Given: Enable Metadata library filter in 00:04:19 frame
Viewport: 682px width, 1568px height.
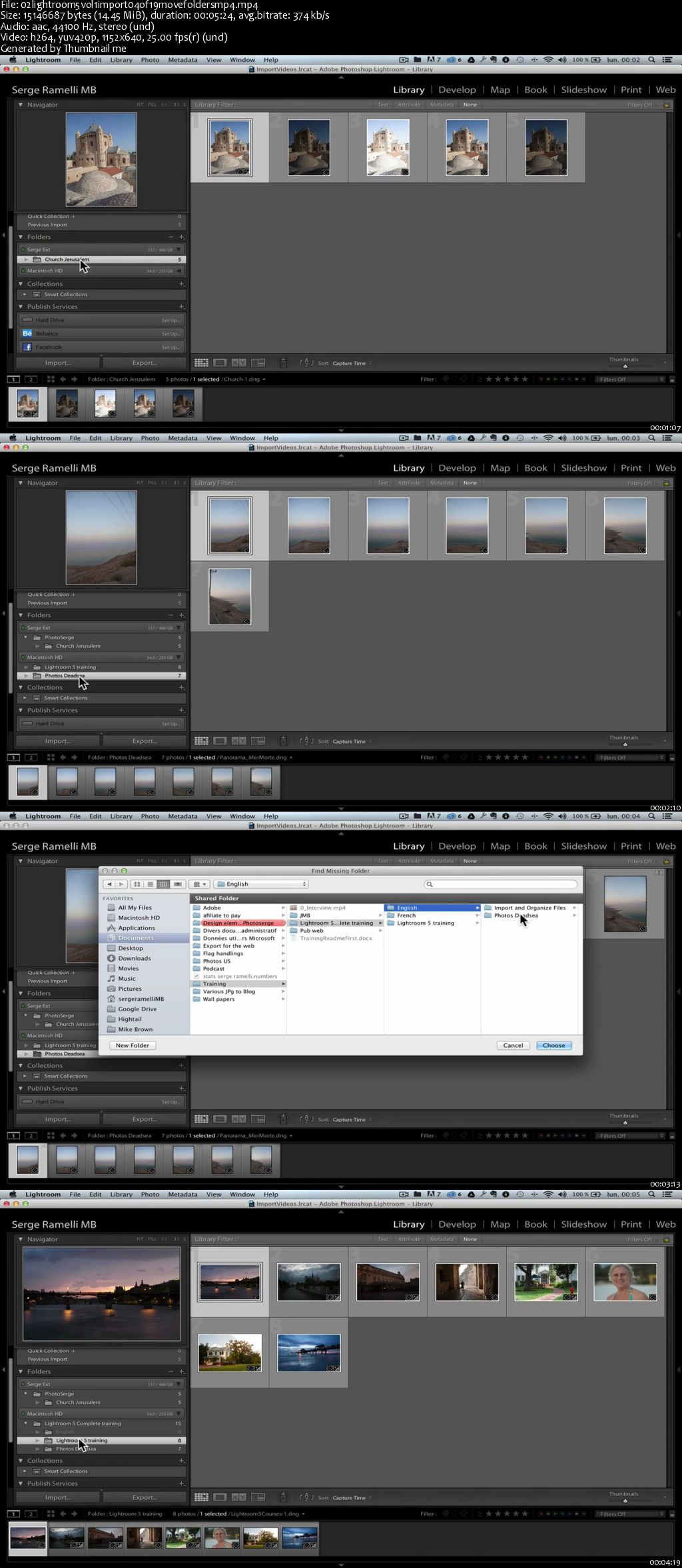Looking at the screenshot, I should coord(442,1239).
